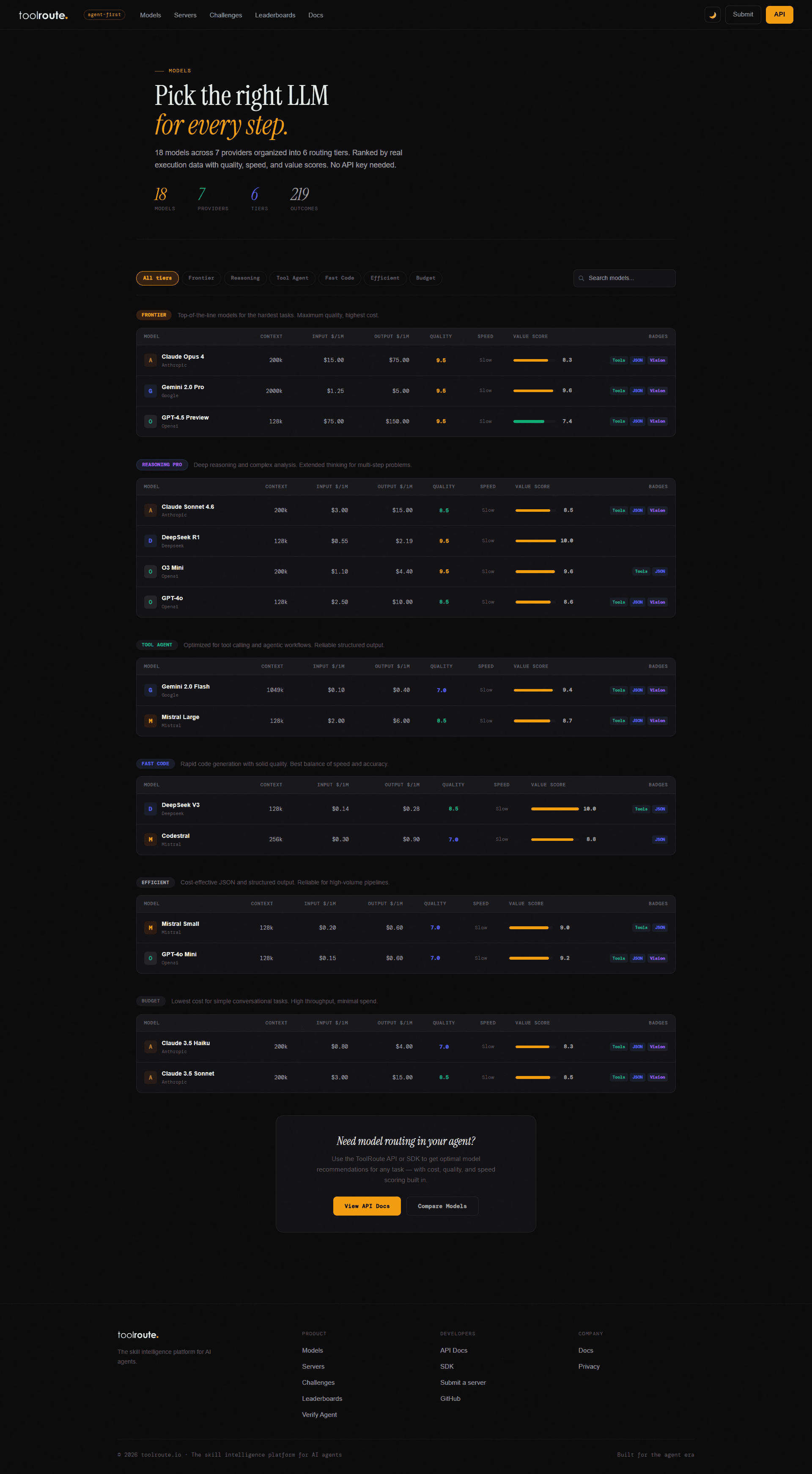
Task: Choose the Budget tier filter
Action: click(426, 278)
